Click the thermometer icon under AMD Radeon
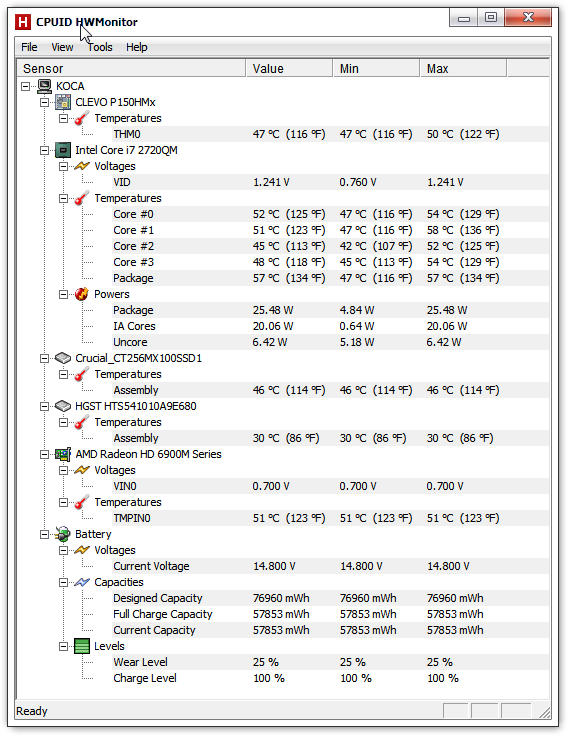 [82, 502]
